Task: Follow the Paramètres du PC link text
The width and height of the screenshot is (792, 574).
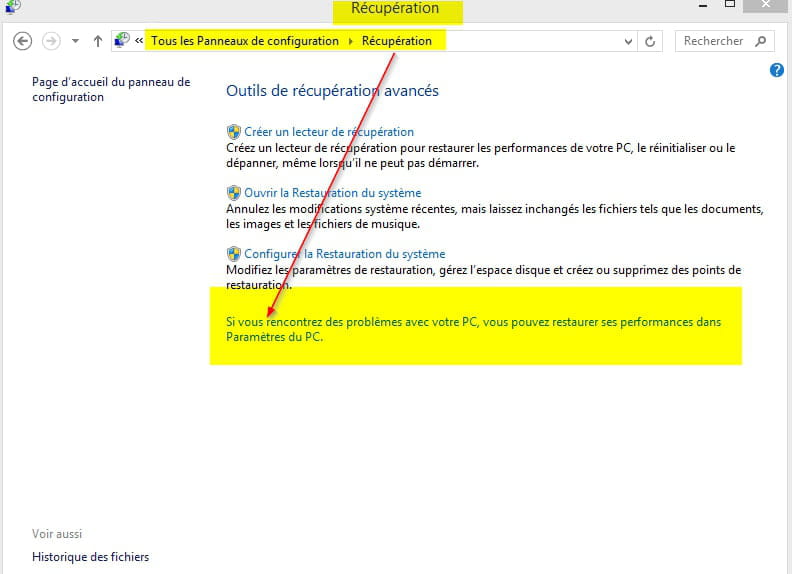Action: coord(274,337)
